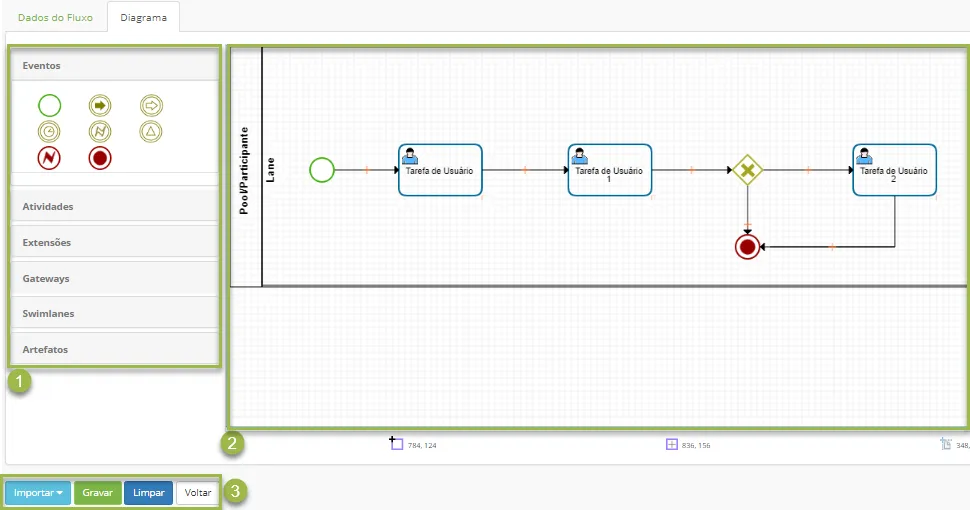Screen dimensions: 970x510
Task: Select the Tarefa de Usuário 1 task box
Action: point(610,170)
